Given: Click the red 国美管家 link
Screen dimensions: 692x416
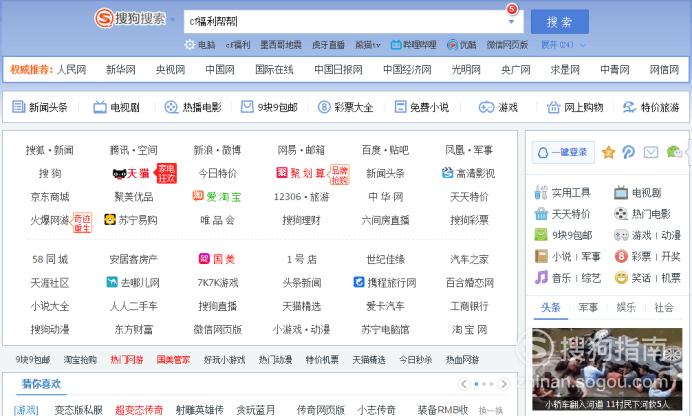Looking at the screenshot, I should pyautogui.click(x=173, y=360).
